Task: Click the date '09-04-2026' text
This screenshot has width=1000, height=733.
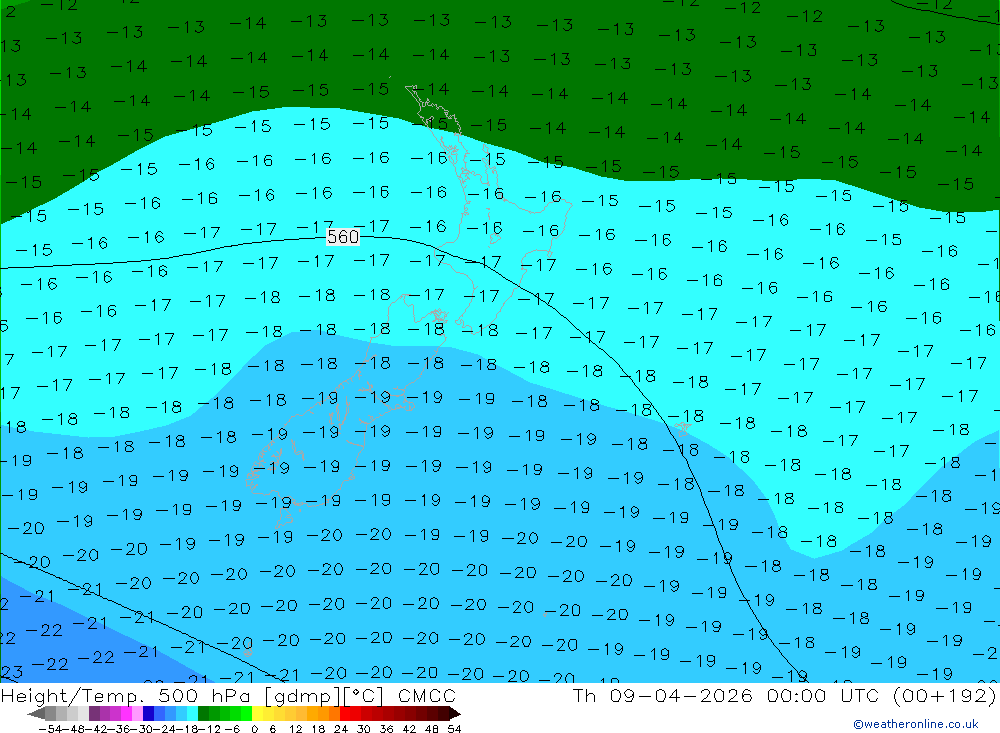Action: coord(681,695)
